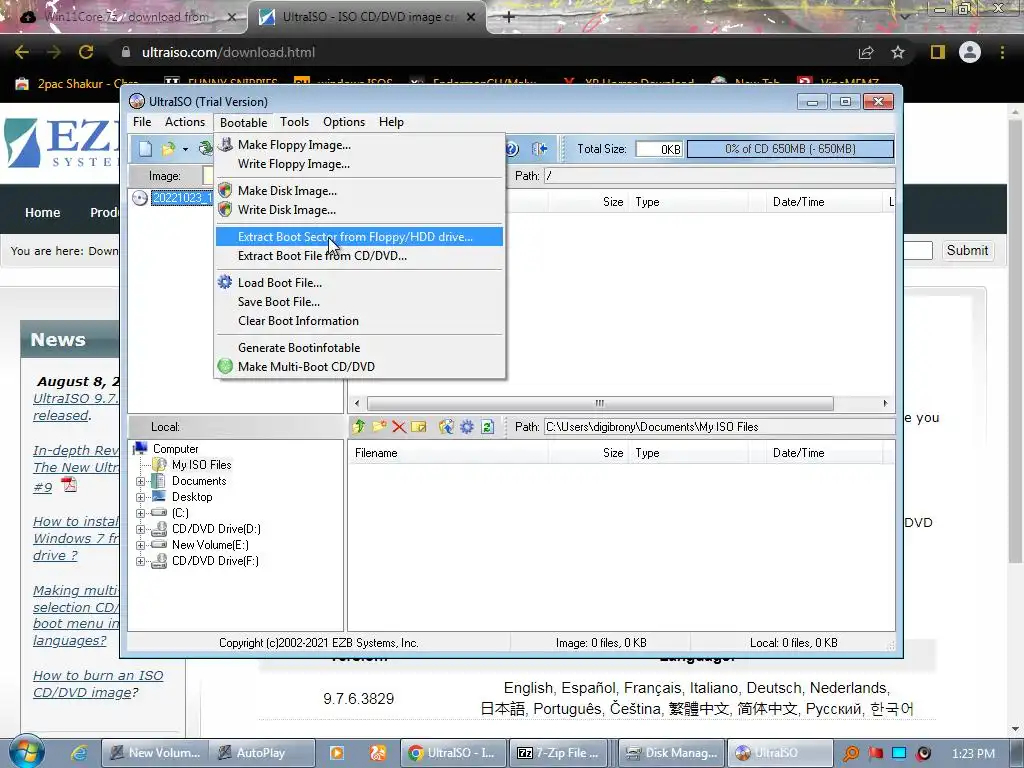Open the Actions menu

pos(185,122)
